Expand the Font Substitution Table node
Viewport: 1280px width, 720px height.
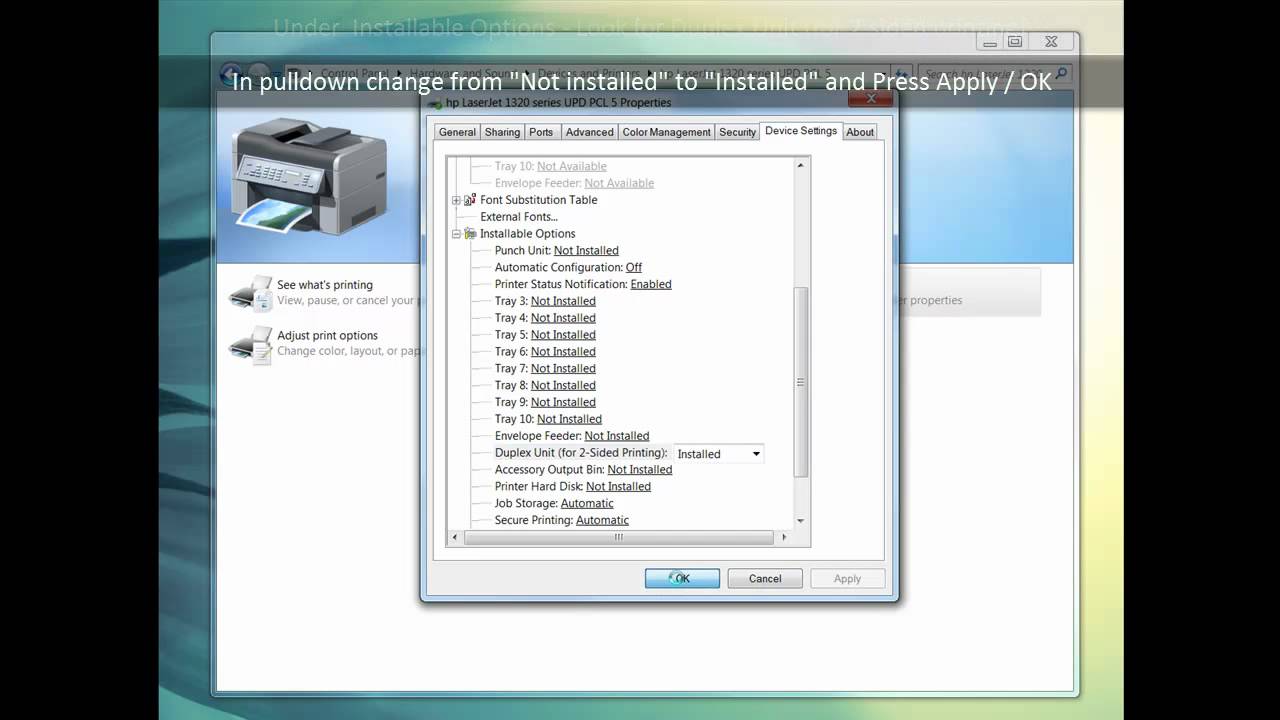[456, 200]
